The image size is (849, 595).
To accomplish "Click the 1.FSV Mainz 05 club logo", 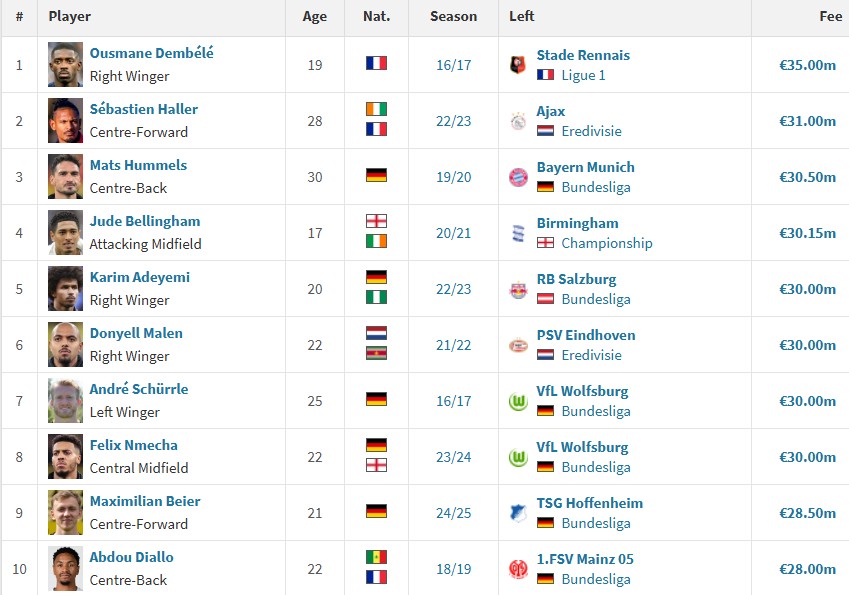I will (518, 569).
